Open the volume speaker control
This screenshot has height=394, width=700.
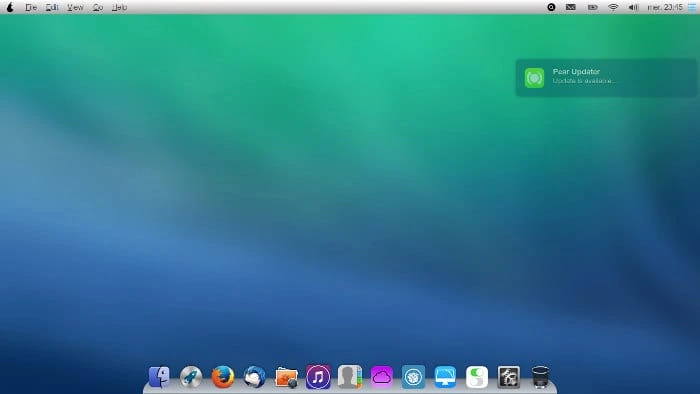633,7
